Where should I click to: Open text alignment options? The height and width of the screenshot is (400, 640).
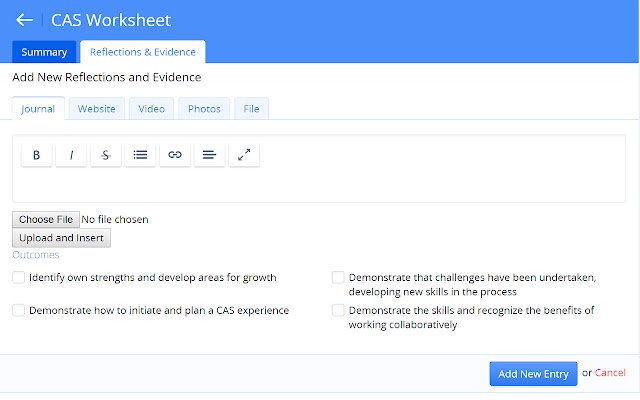[x=209, y=155]
